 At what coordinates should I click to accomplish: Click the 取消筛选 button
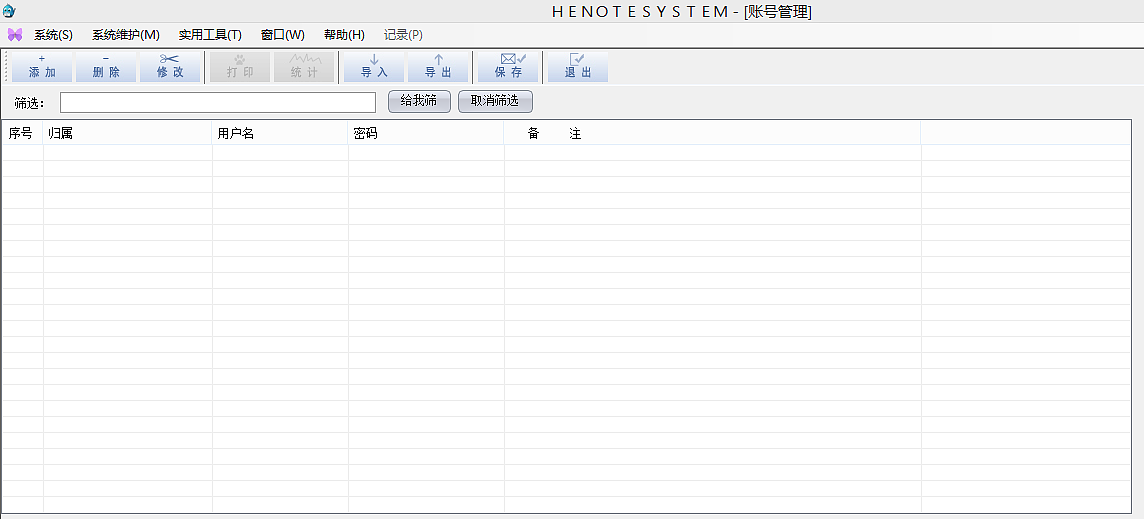[495, 101]
